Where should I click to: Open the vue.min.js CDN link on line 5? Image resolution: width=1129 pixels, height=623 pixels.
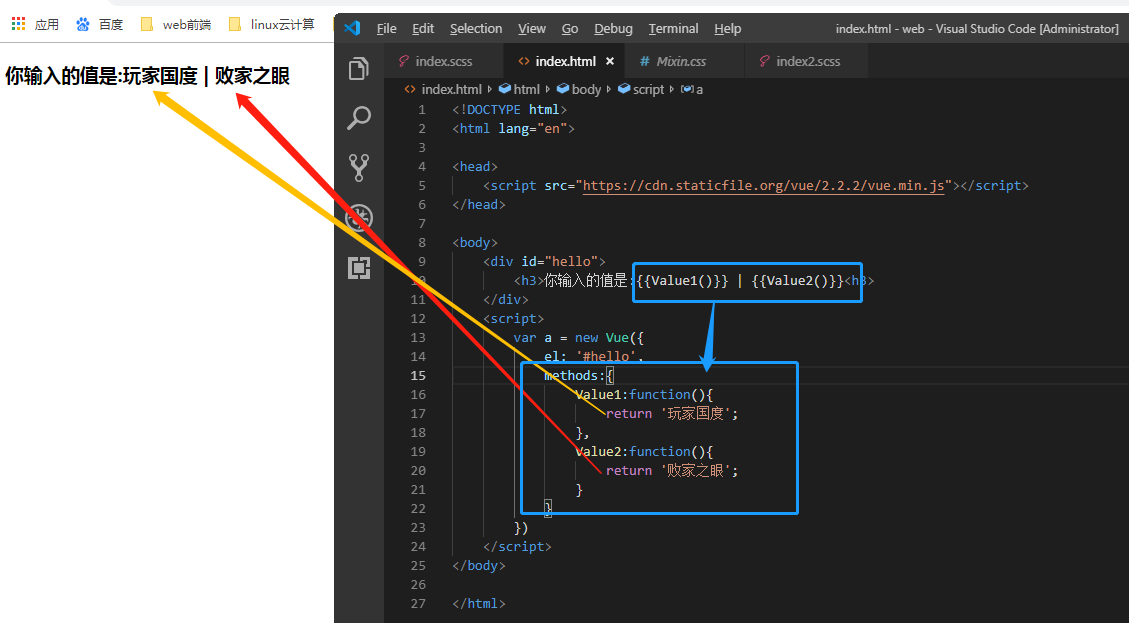tap(763, 186)
